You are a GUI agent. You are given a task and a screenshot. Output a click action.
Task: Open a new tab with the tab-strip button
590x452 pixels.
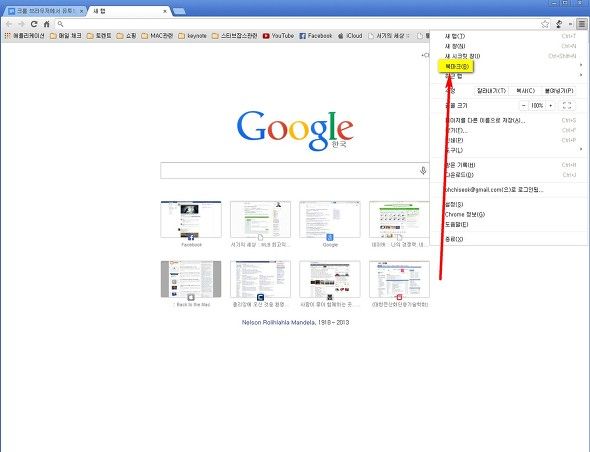(x=179, y=11)
